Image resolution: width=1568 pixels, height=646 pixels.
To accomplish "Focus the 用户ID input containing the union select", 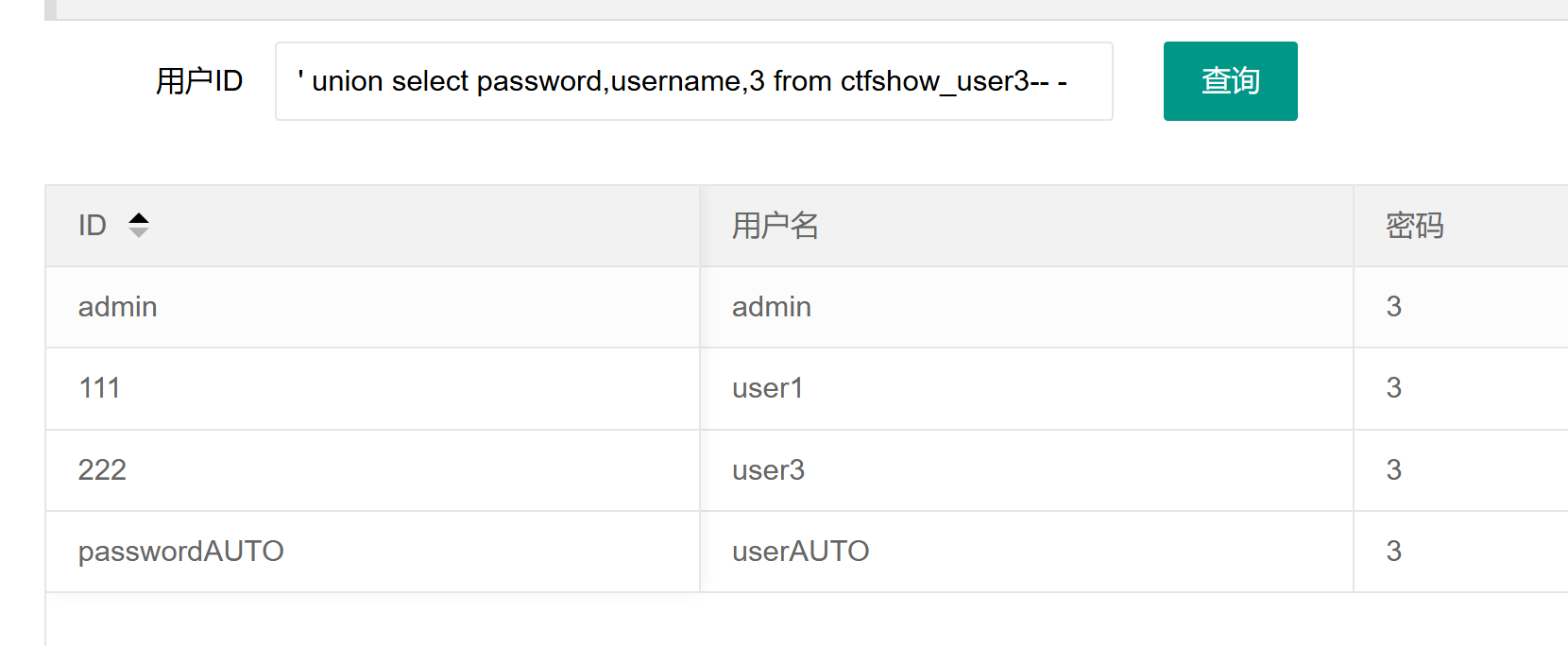I will coord(693,81).
